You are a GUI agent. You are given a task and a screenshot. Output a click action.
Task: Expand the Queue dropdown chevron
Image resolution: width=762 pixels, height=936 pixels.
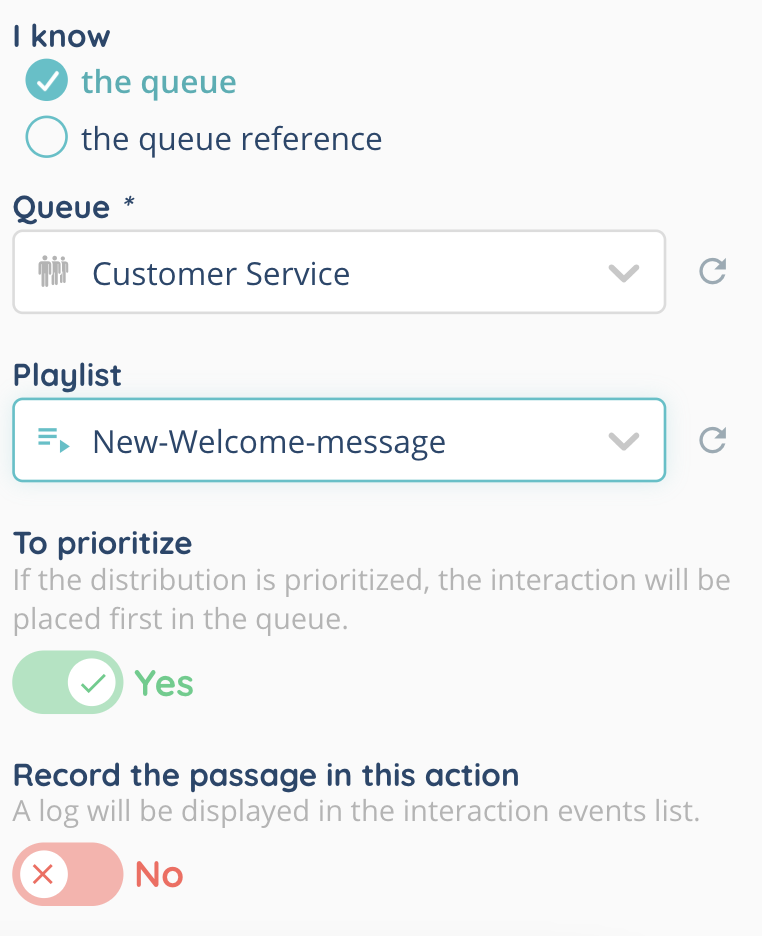tap(624, 273)
